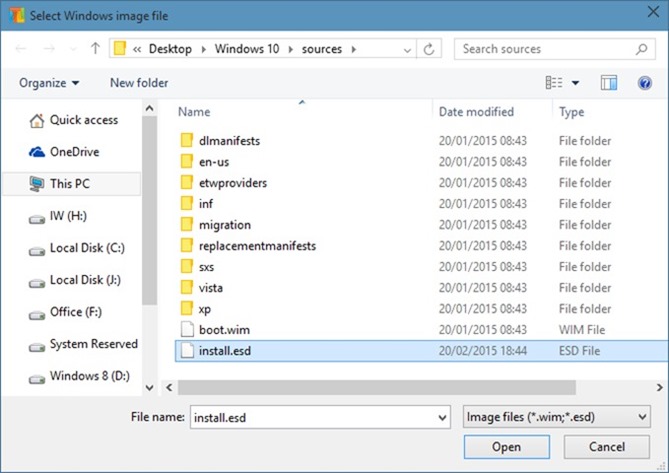Refresh the sources folder view
Viewport: 669px width, 473px height.
[x=429, y=49]
